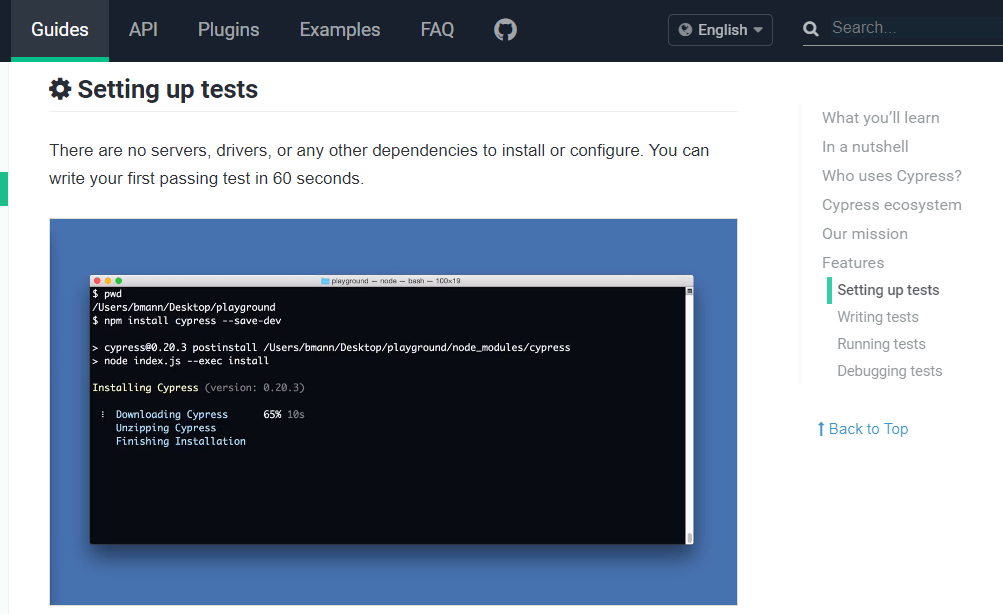Switch to the Guides tab
The width and height of the screenshot is (1003, 614).
60,30
